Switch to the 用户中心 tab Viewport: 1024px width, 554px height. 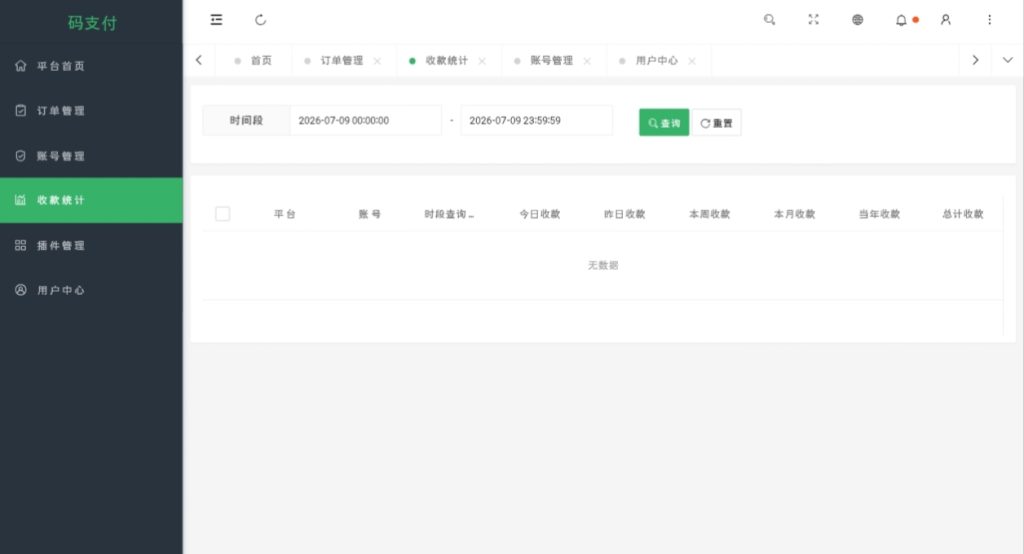(657, 61)
